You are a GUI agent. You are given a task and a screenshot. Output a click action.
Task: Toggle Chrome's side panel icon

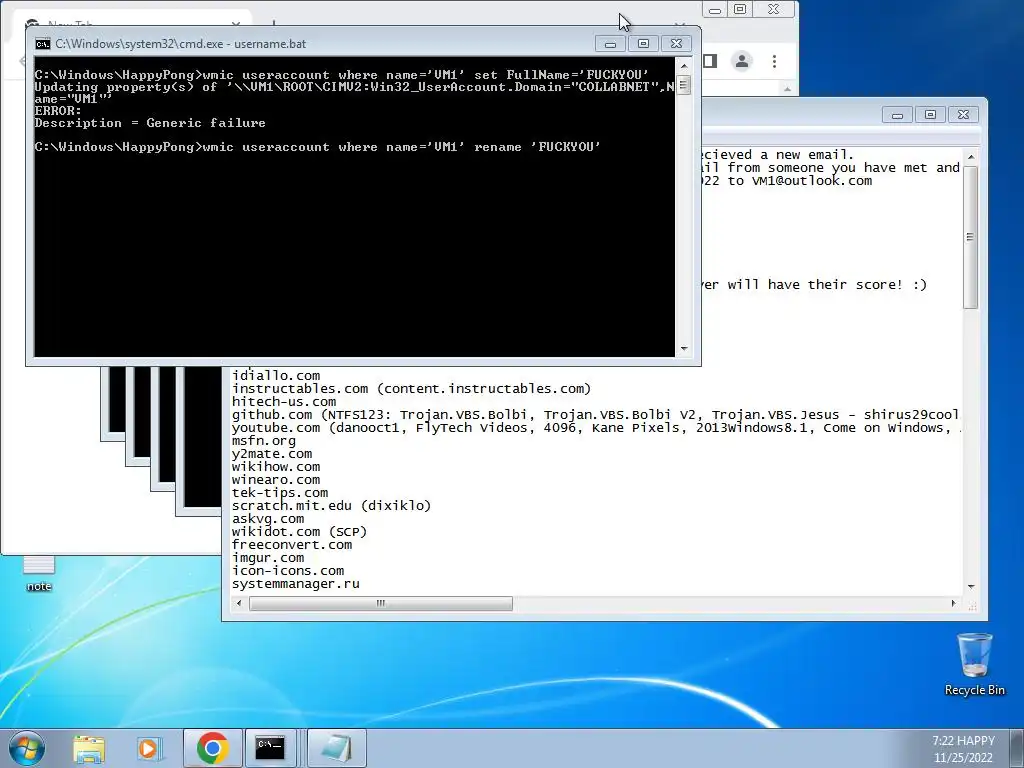pyautogui.click(x=710, y=61)
